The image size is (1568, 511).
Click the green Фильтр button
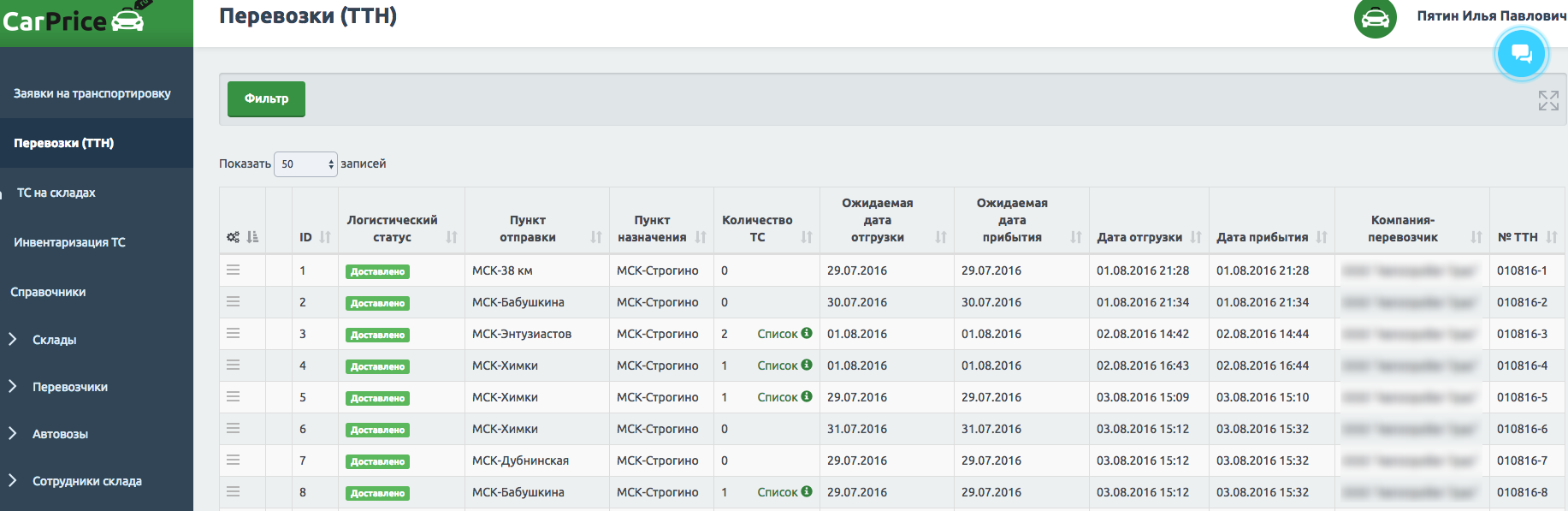point(266,98)
